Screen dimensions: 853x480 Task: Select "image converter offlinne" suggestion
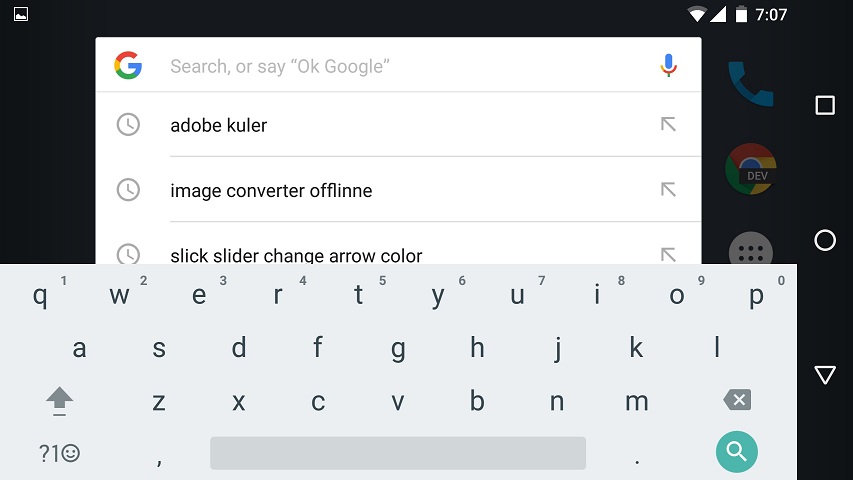point(271,190)
